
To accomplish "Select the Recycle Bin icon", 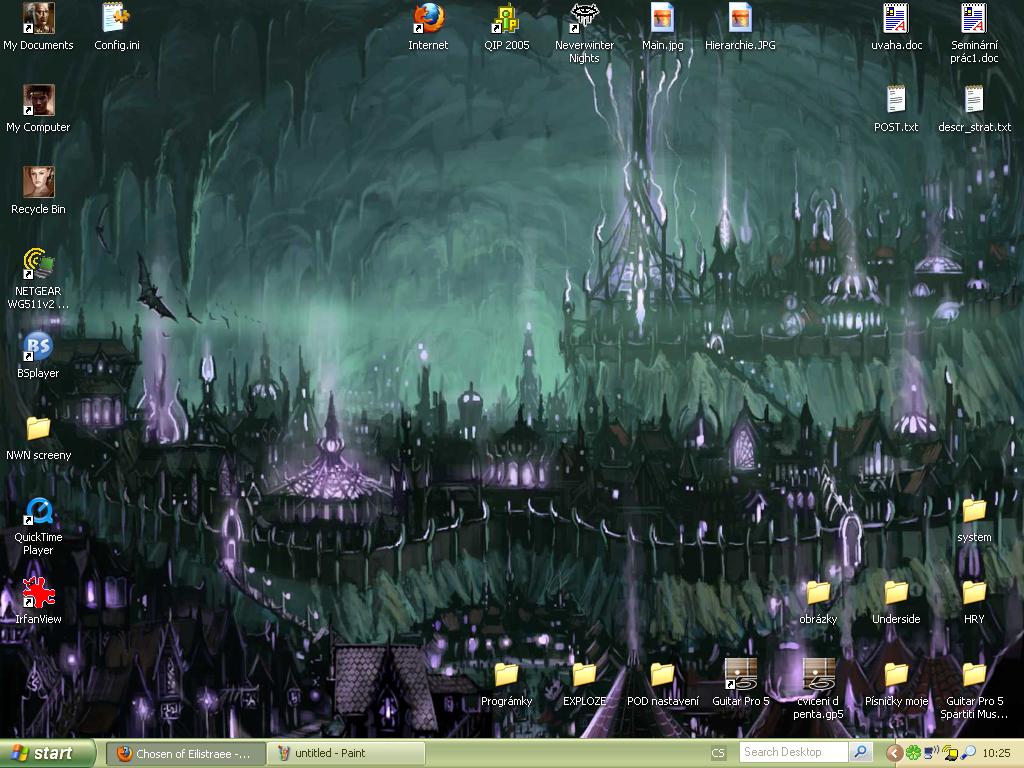I will point(38,183).
